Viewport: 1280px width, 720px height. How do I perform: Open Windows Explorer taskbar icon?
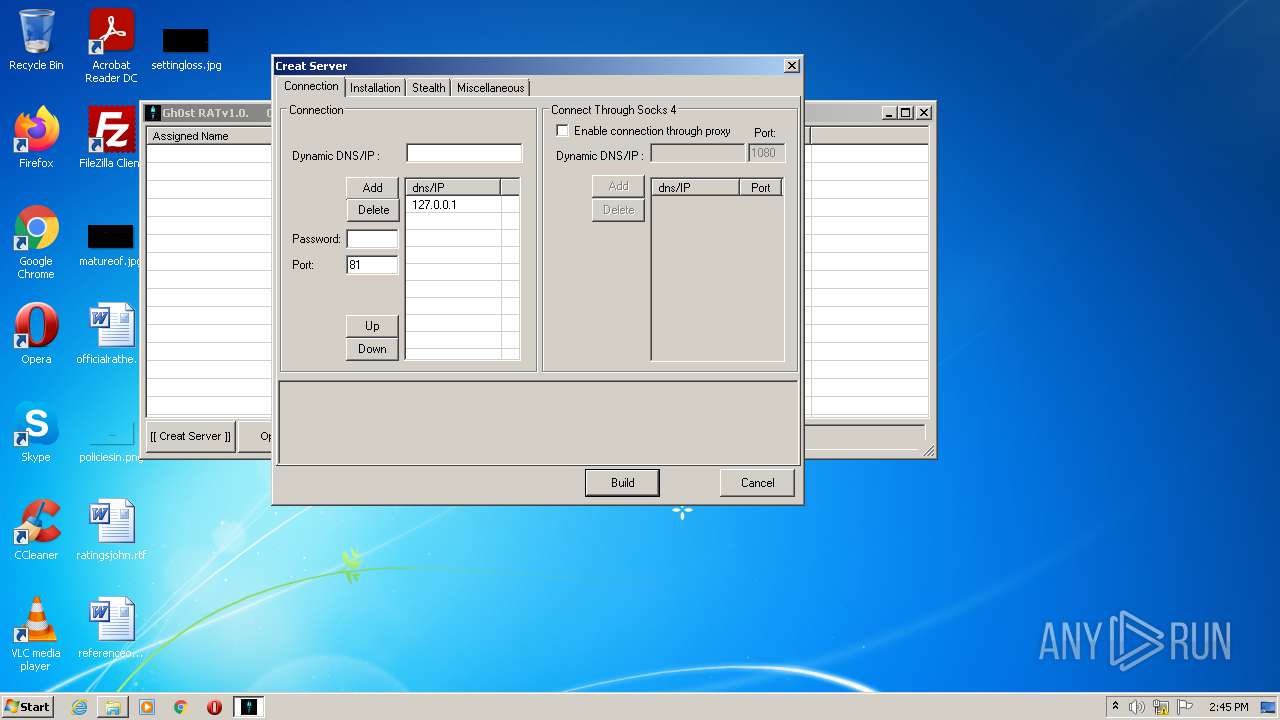click(113, 707)
